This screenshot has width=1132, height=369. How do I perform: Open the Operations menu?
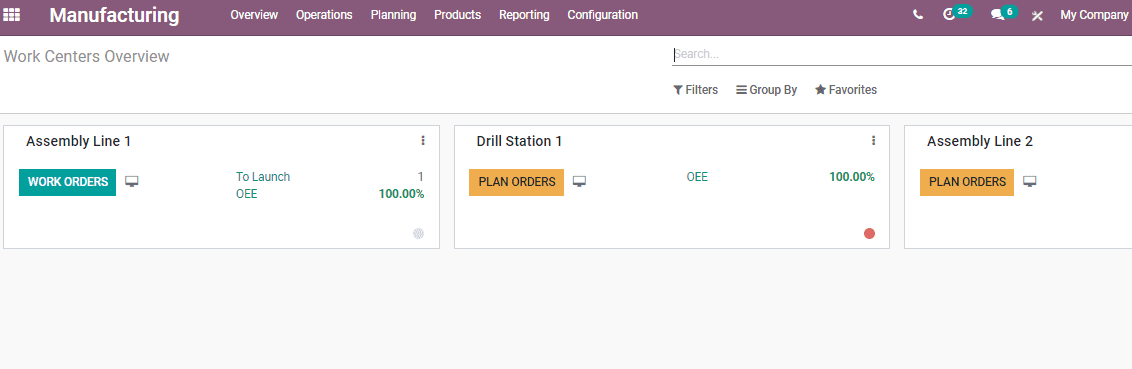324,14
